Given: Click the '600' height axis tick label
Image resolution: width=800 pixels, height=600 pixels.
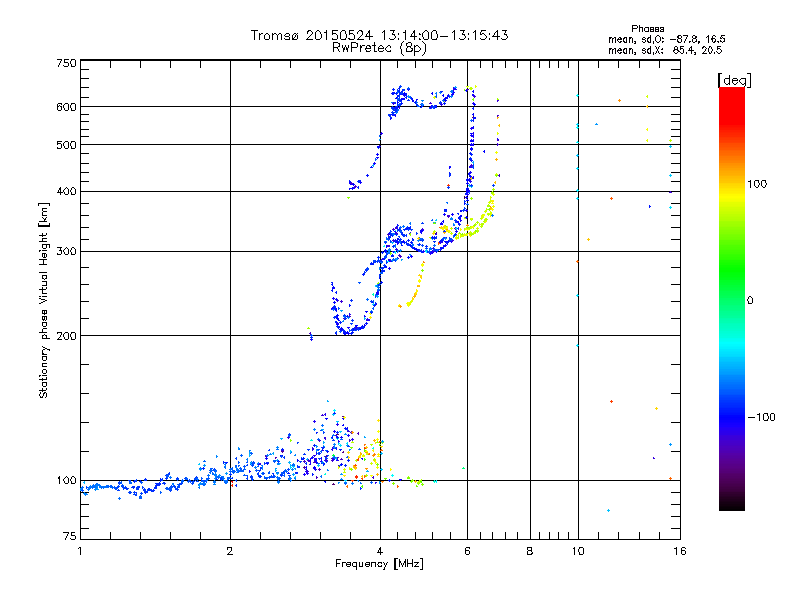Looking at the screenshot, I should [66, 107].
